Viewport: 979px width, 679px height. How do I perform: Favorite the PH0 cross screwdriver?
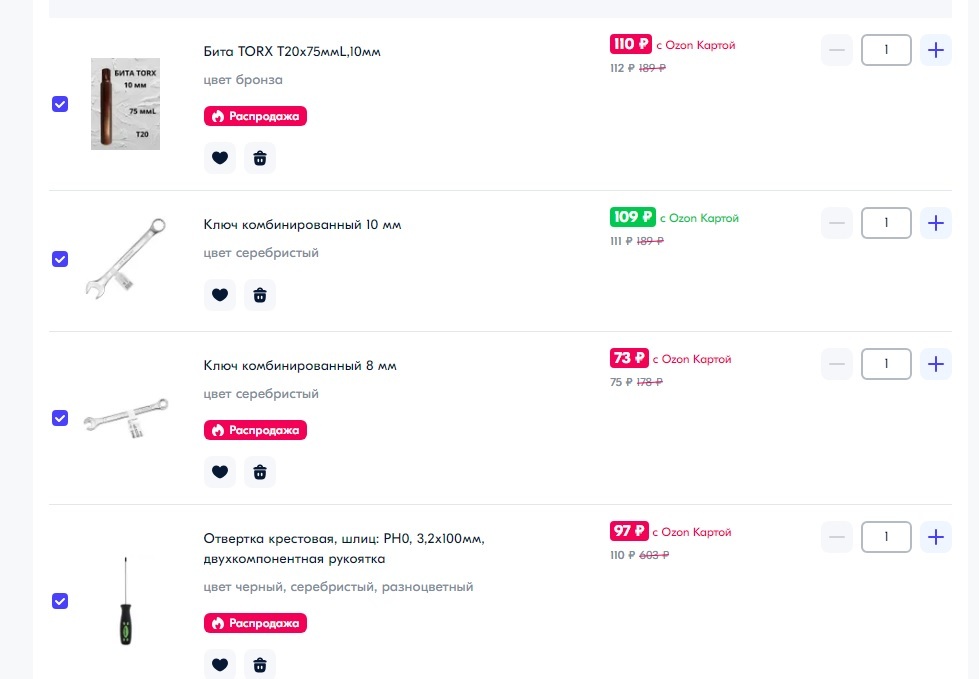tap(220, 664)
